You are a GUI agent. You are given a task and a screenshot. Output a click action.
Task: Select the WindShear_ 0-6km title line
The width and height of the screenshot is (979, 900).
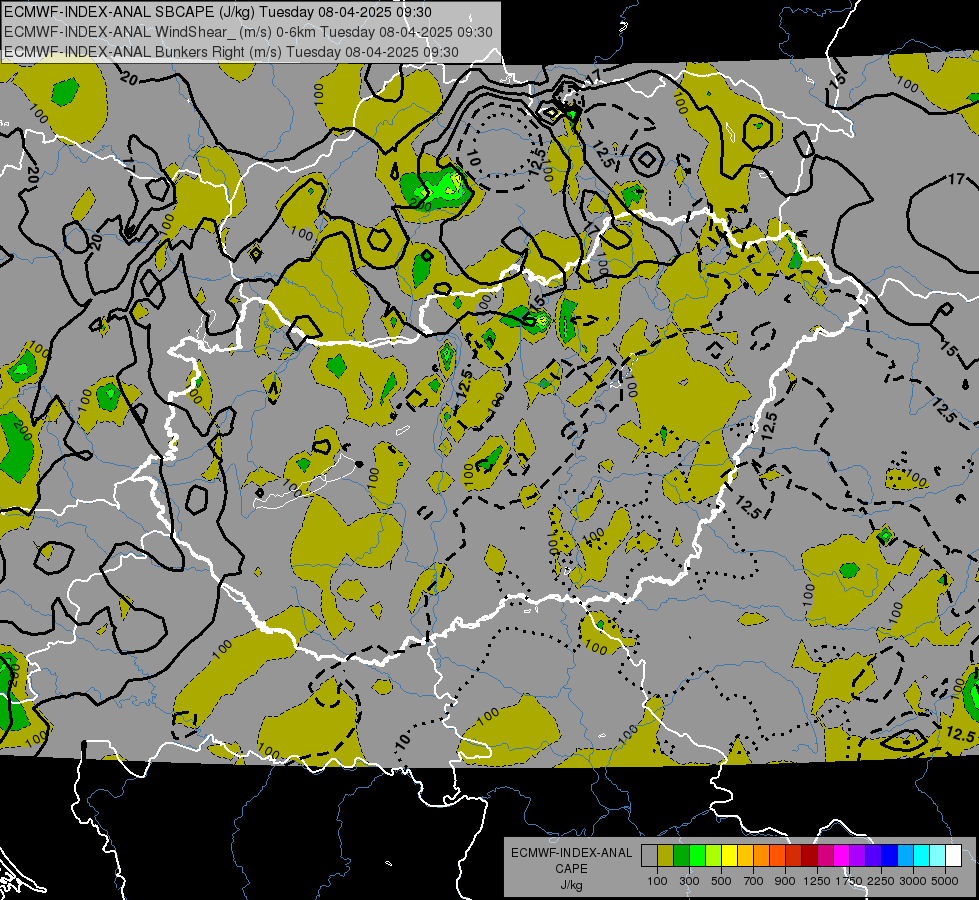pyautogui.click(x=248, y=32)
